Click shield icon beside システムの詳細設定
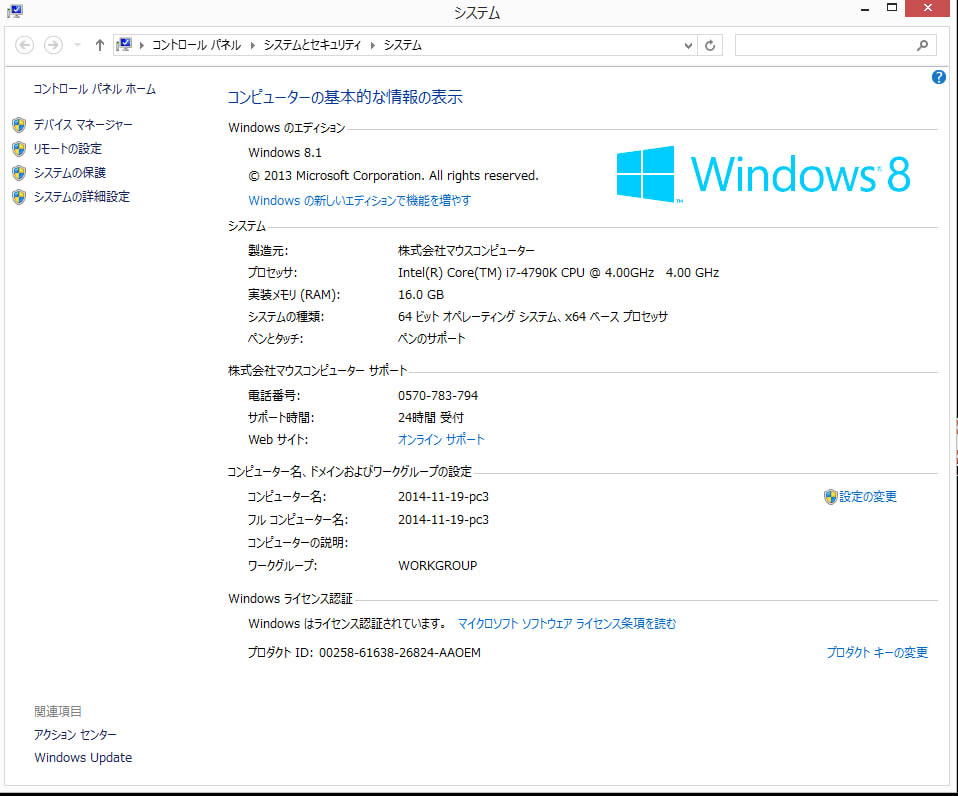Image resolution: width=958 pixels, height=796 pixels. tap(19, 197)
